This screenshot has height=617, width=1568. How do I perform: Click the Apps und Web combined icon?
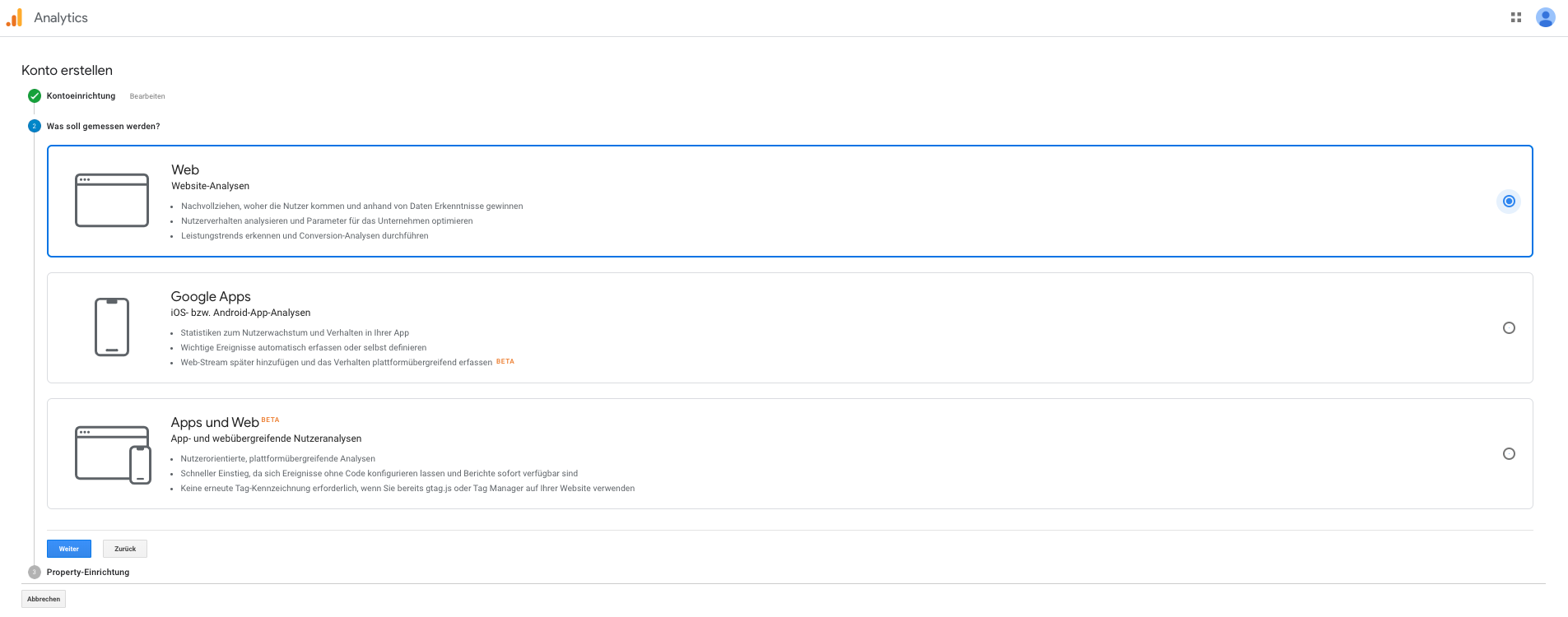point(113,454)
